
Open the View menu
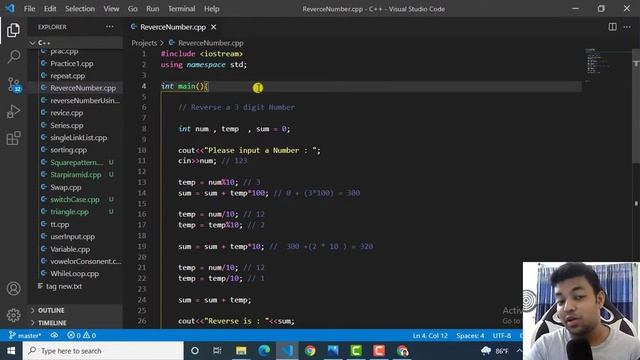point(111,9)
